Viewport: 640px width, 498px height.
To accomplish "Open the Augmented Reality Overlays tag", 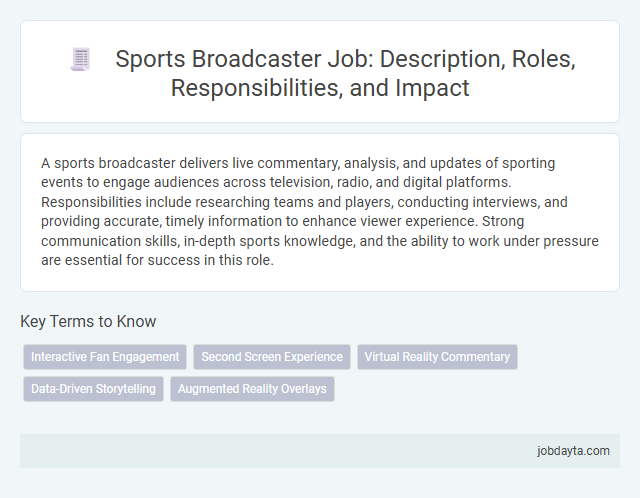I will (x=252, y=389).
